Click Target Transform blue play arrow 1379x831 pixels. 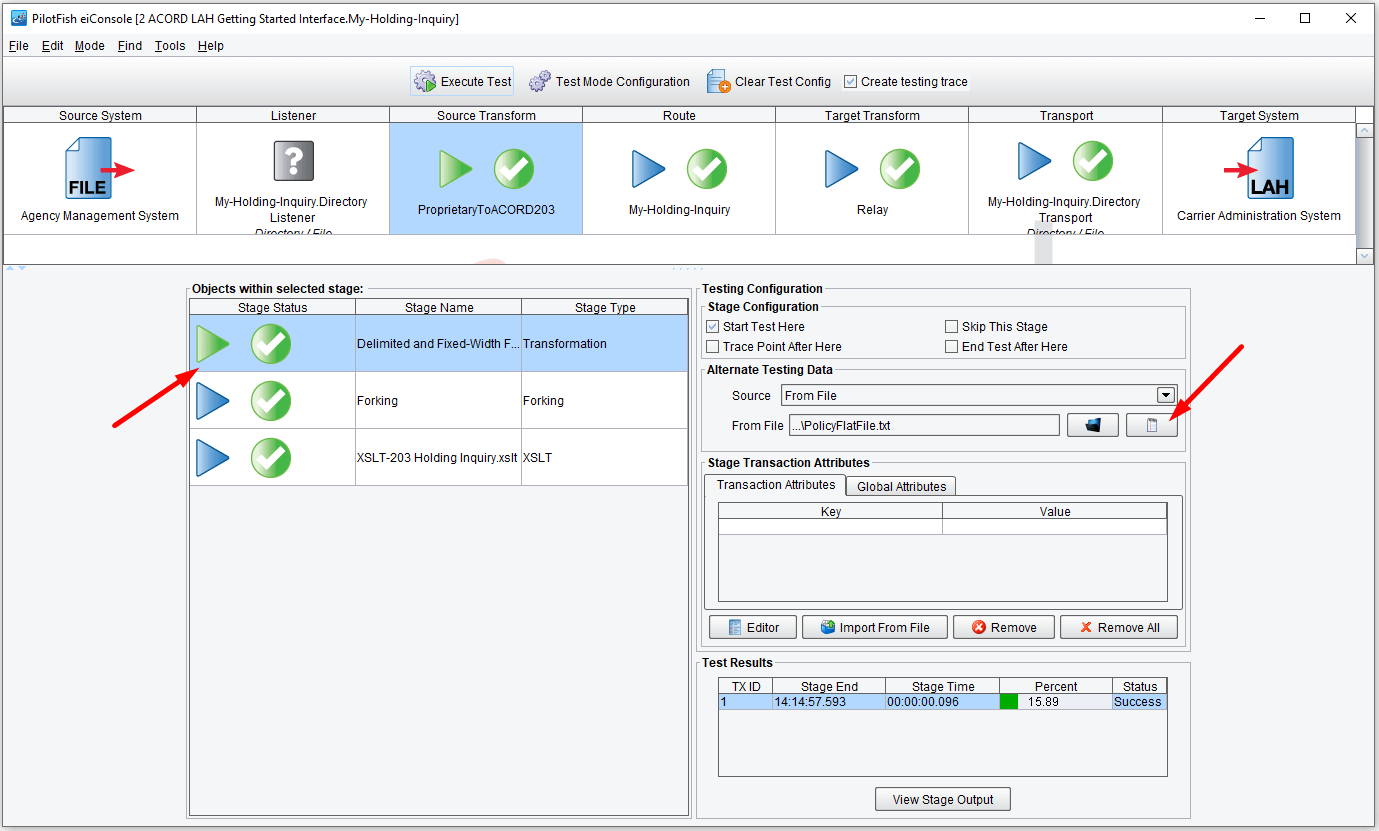(842, 169)
